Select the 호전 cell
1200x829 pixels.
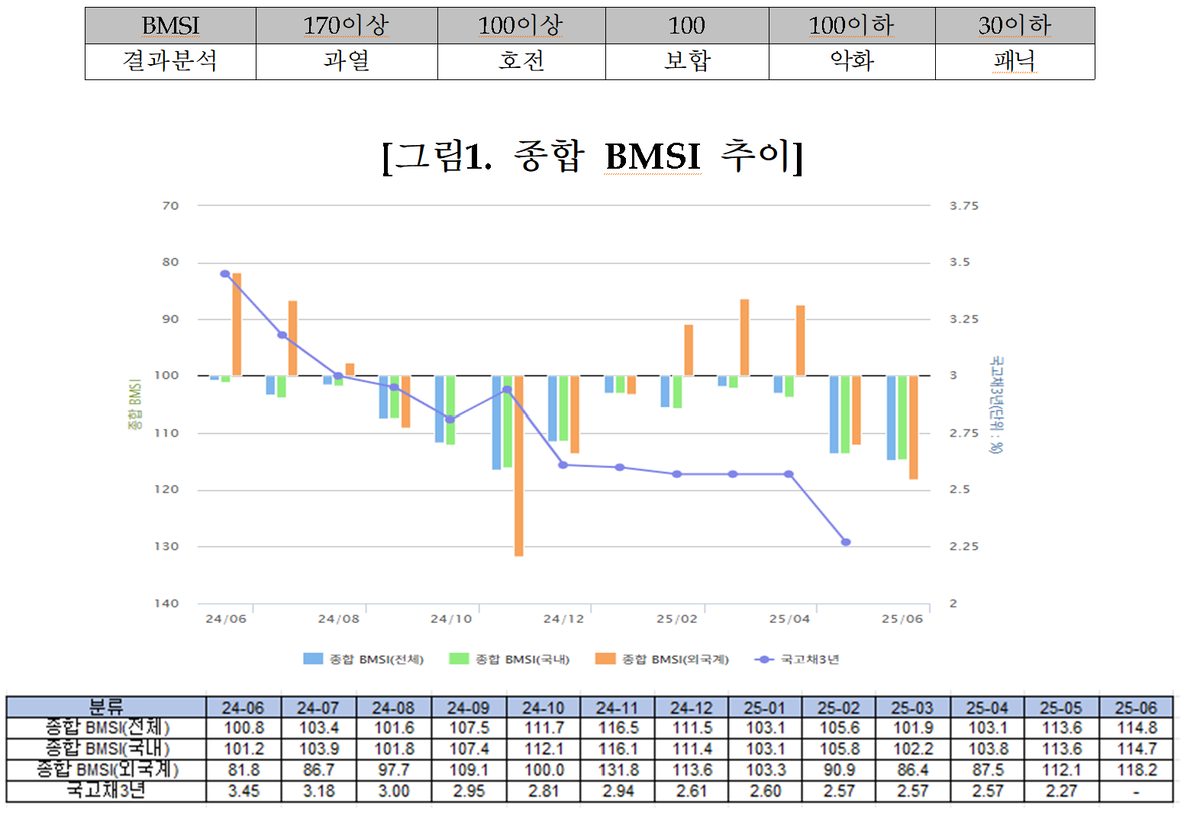click(521, 61)
